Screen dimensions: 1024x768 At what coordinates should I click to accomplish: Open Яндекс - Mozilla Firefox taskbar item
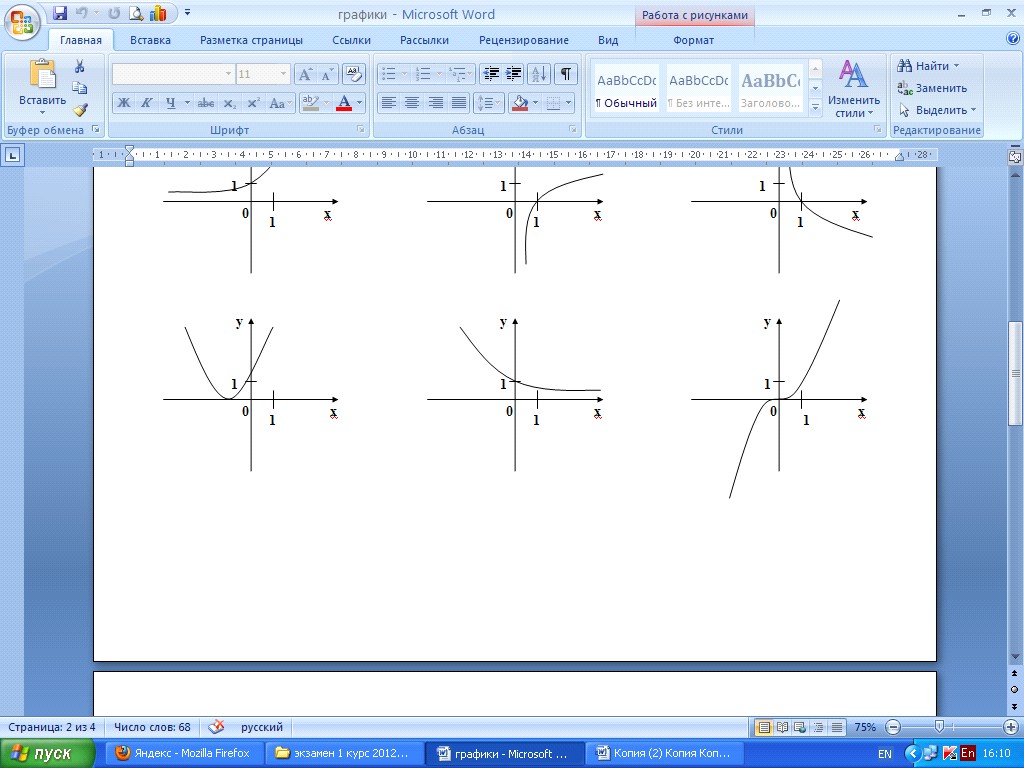click(x=184, y=753)
